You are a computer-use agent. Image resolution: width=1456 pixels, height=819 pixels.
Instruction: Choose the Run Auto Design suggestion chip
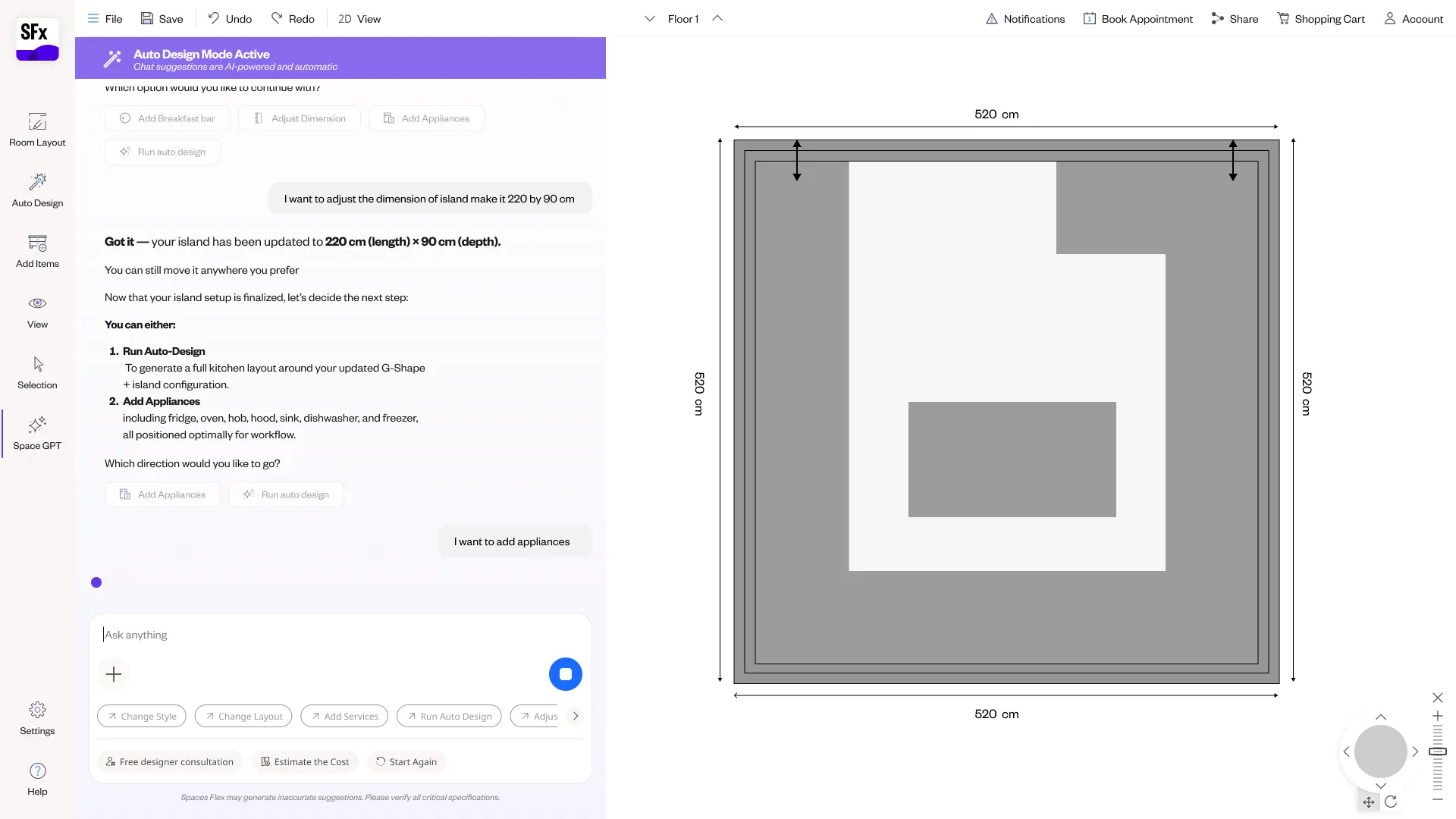pos(449,716)
